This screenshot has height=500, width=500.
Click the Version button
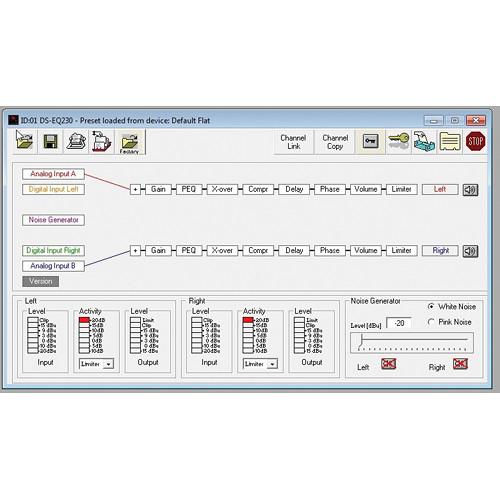pos(40,281)
